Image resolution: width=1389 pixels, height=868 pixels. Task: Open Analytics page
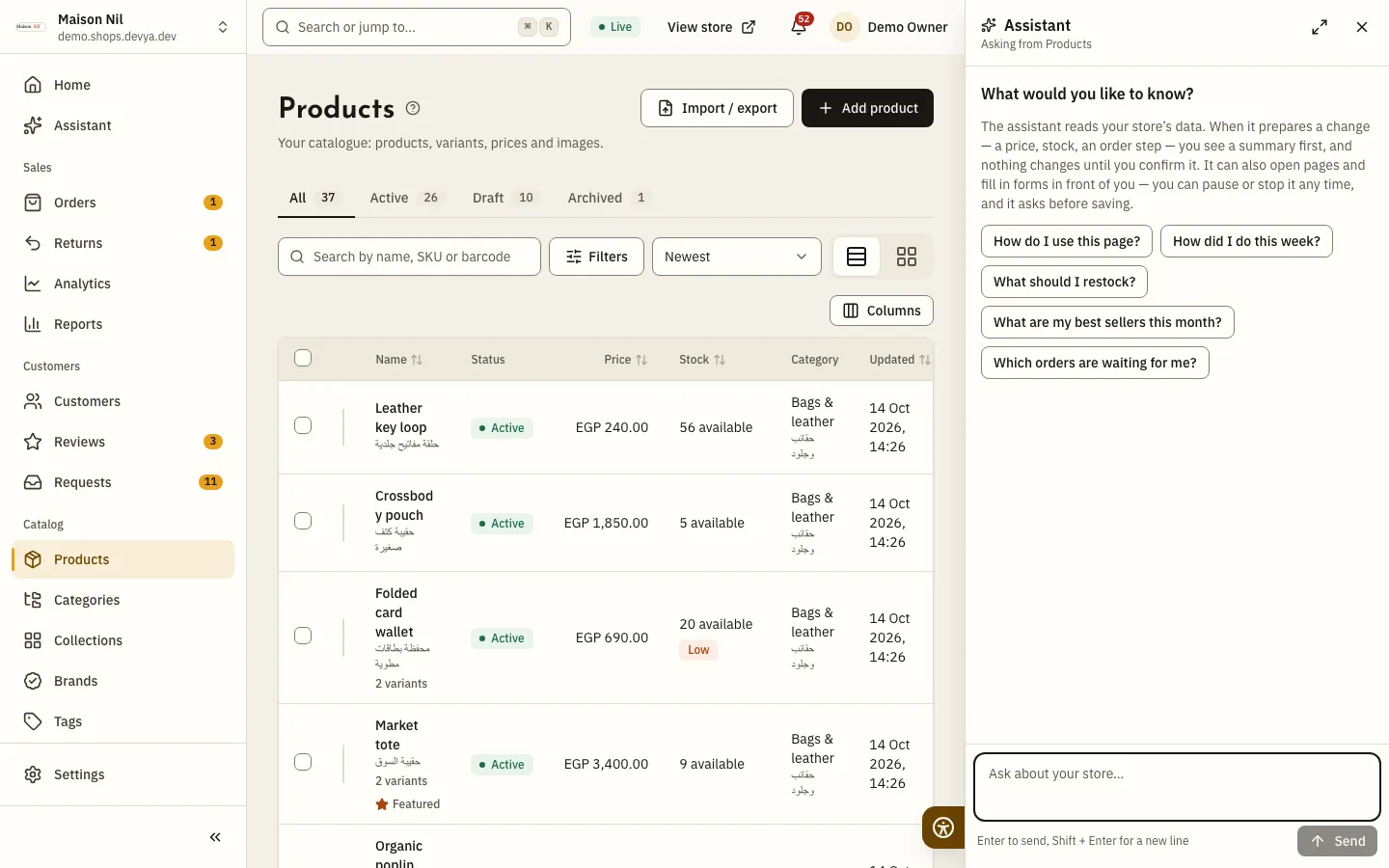(123, 284)
